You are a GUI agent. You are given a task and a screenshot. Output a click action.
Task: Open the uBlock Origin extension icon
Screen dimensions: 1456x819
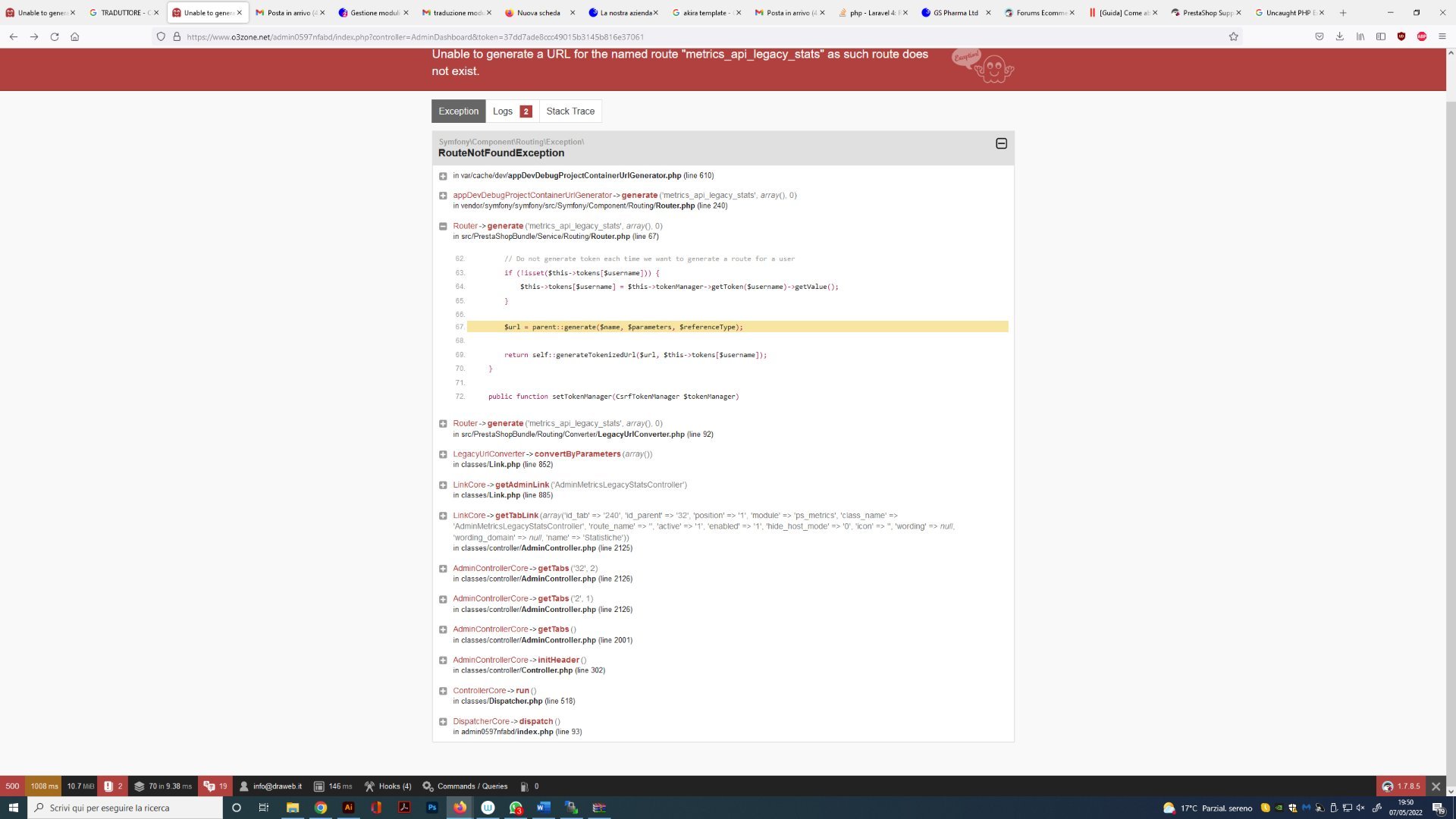(x=1401, y=36)
